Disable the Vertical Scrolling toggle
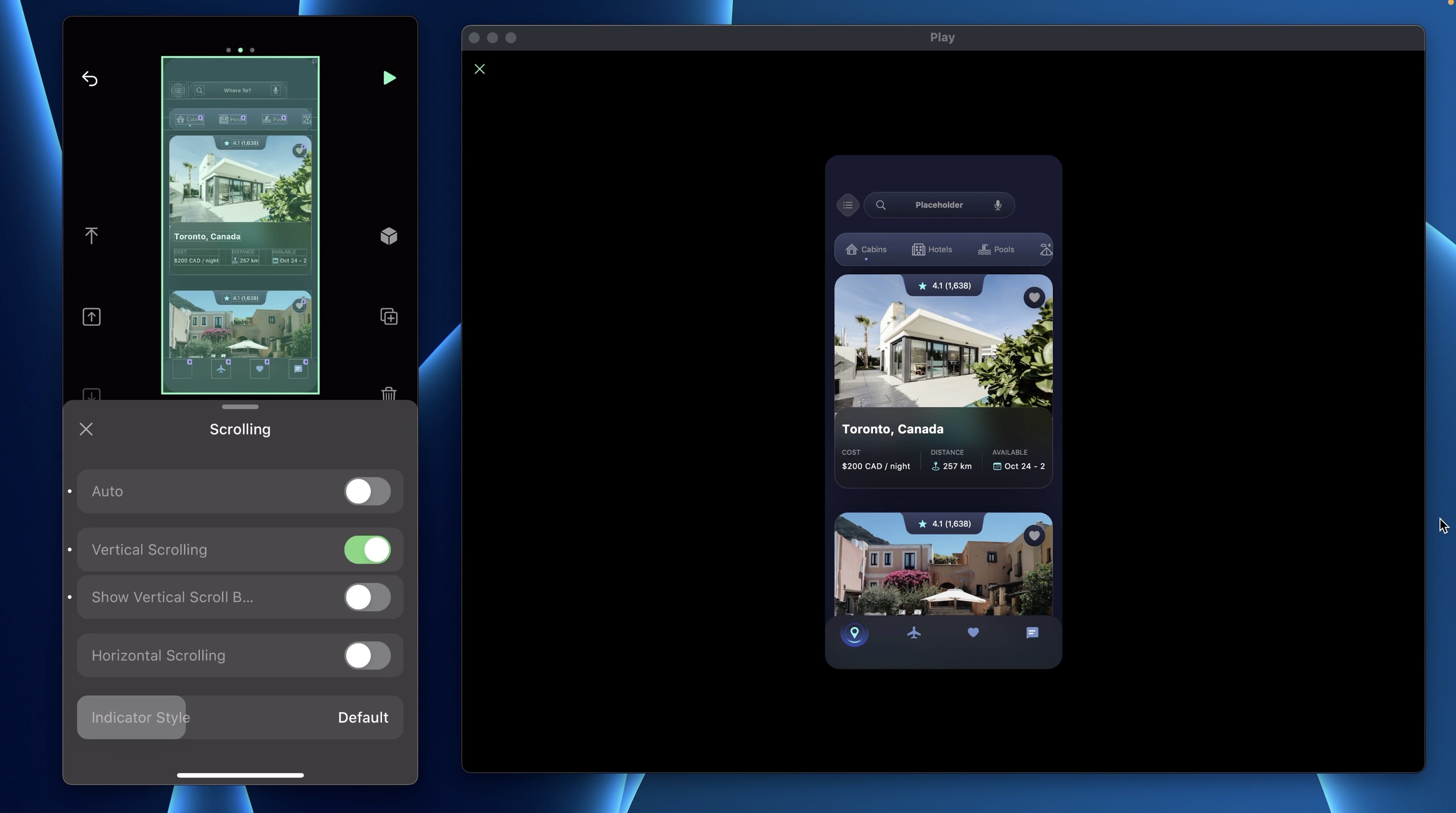This screenshot has height=813, width=1456. click(x=367, y=550)
